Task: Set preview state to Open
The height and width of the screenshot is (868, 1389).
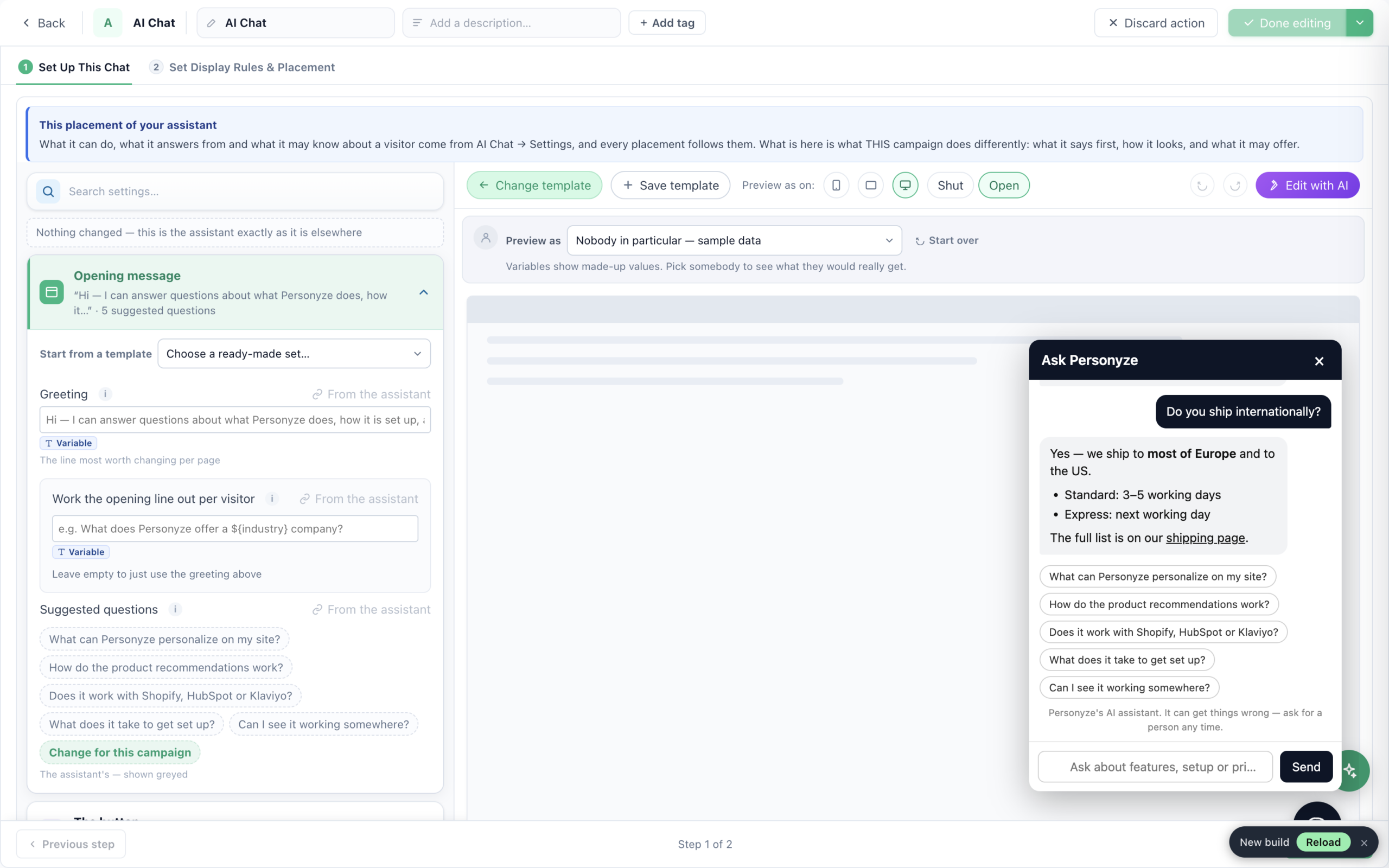Action: coord(1004,186)
